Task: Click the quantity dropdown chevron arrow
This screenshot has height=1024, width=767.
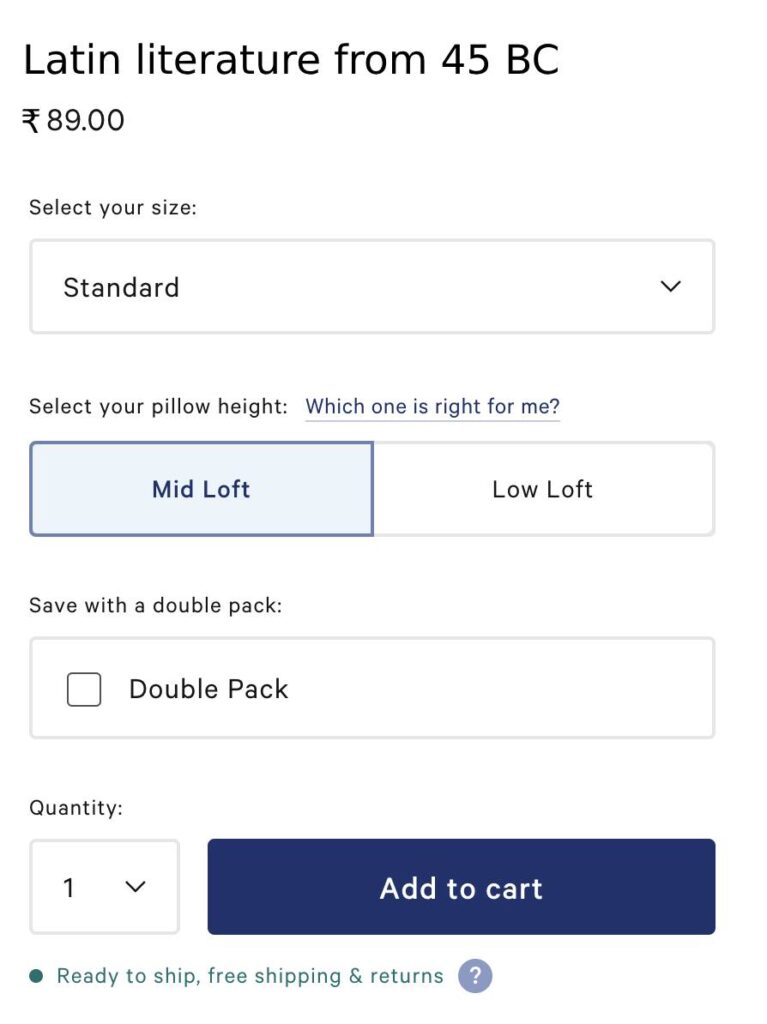Action: (135, 887)
